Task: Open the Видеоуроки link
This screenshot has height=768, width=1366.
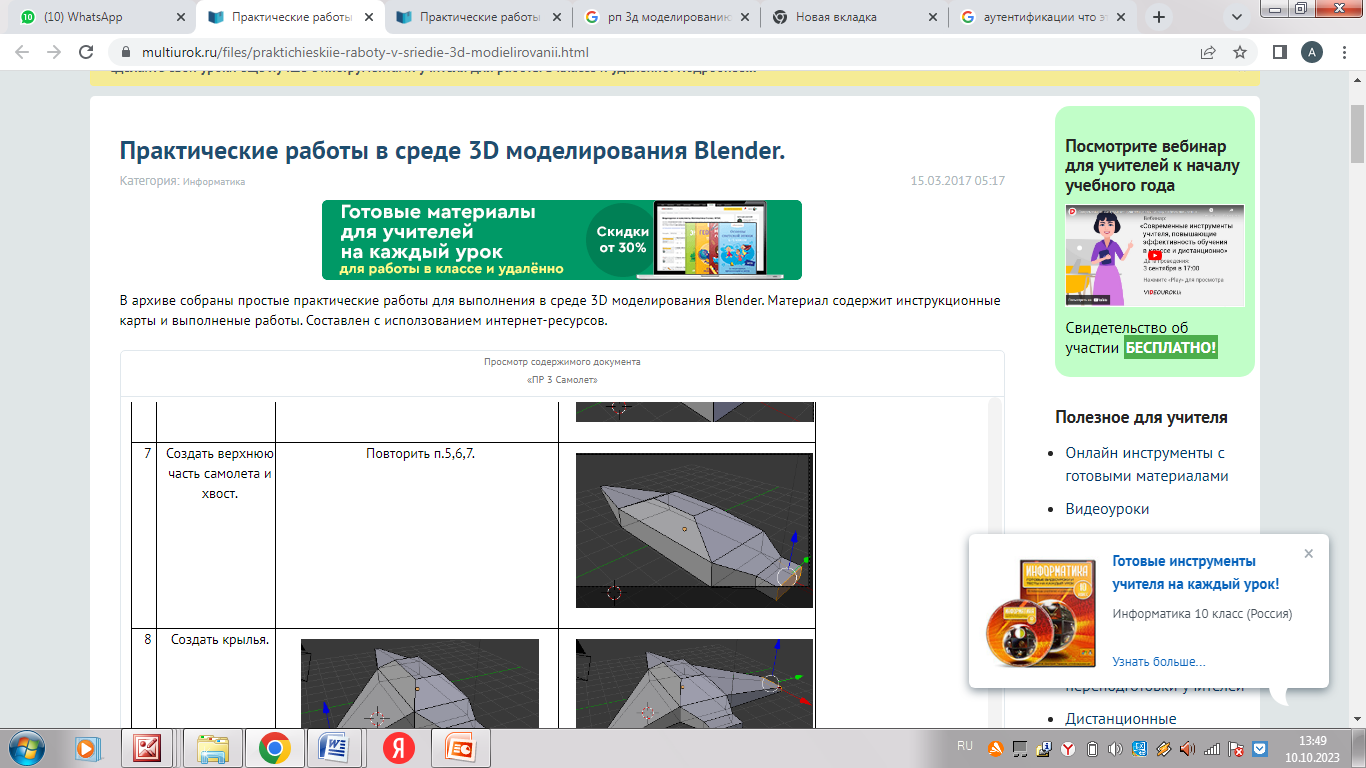Action: point(1107,509)
